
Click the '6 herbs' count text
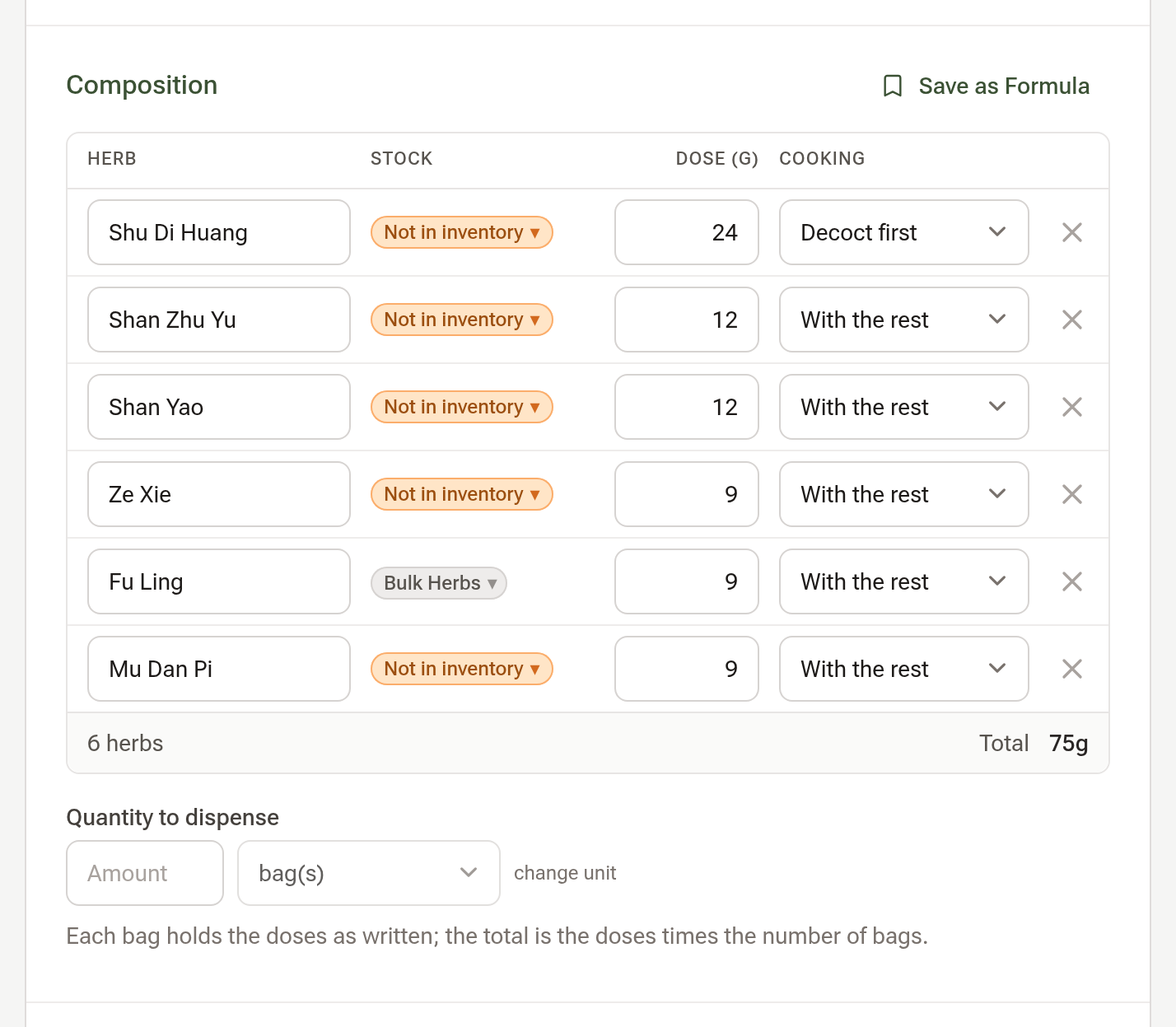coord(125,743)
